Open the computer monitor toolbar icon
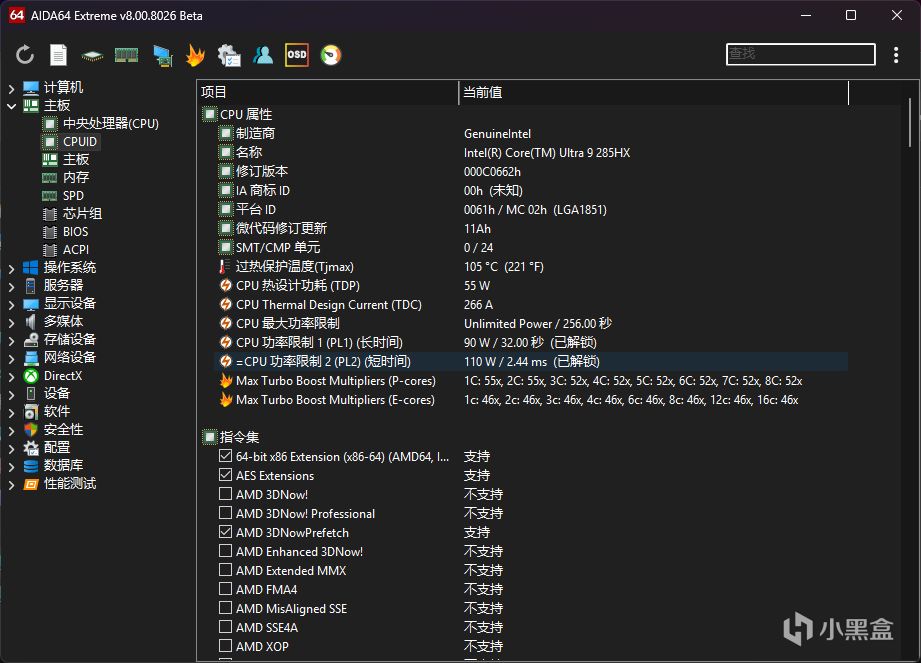This screenshot has height=663, width=921. click(162, 56)
